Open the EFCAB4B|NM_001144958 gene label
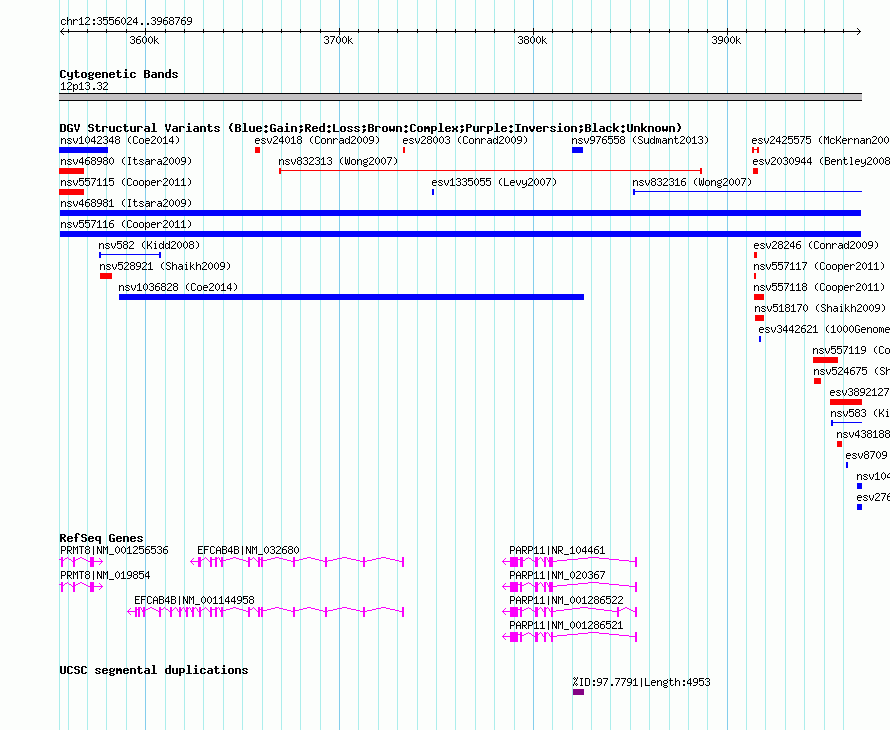This screenshot has height=730, width=890. (x=194, y=600)
